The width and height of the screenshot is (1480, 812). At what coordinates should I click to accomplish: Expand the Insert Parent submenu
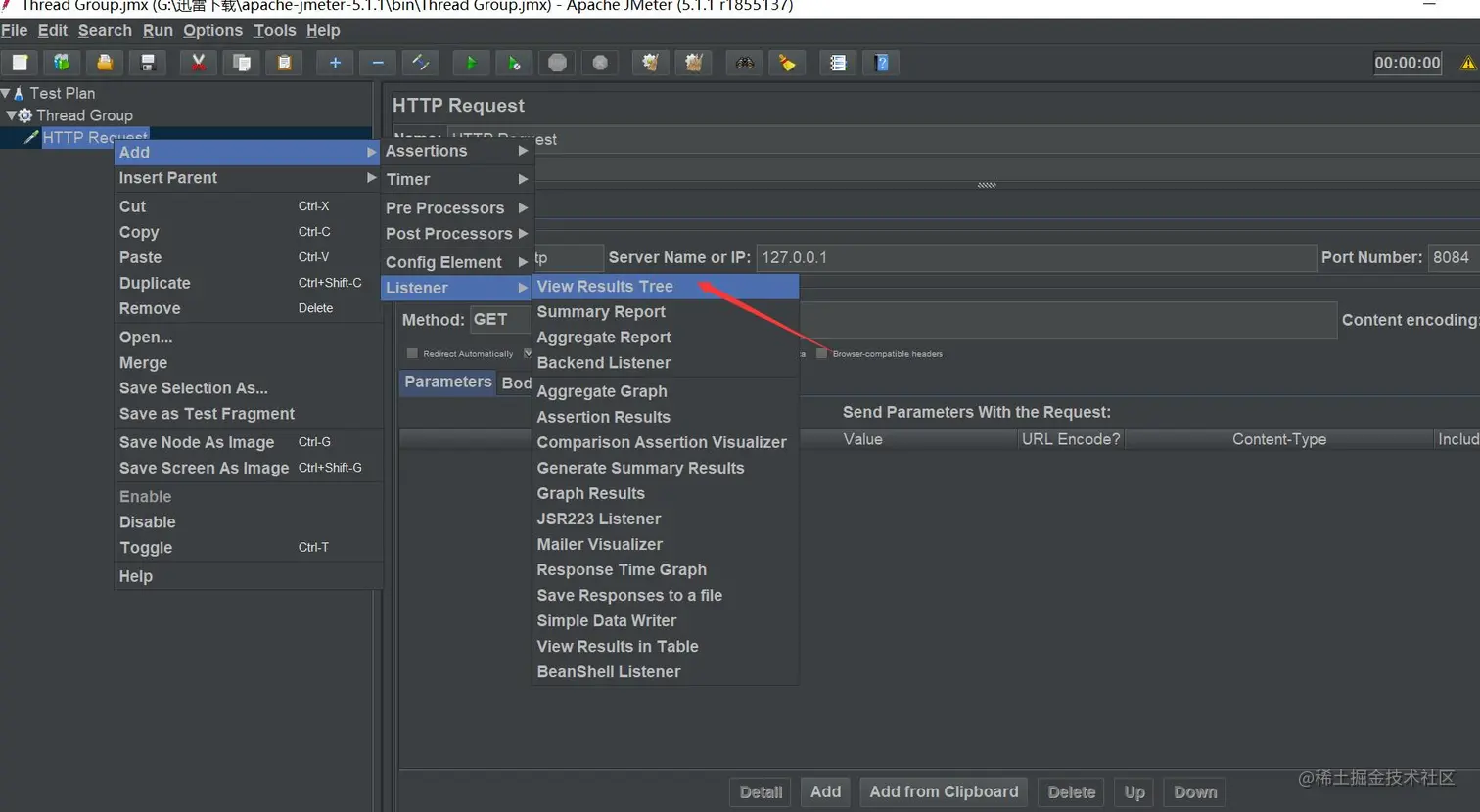[248, 178]
